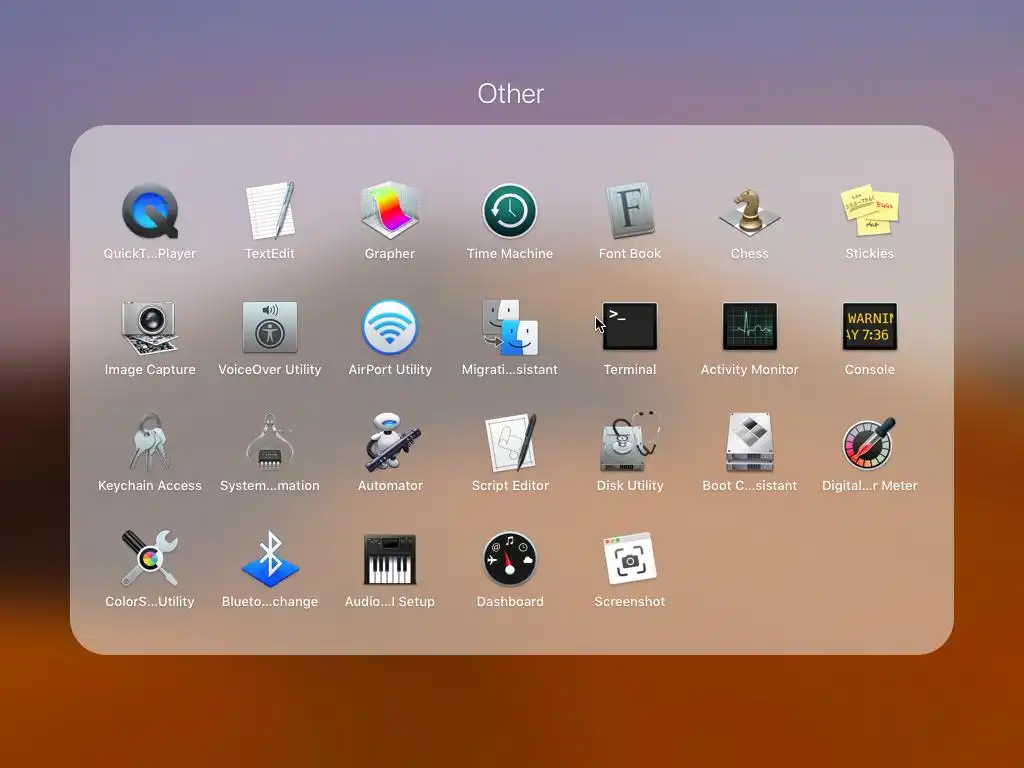Open Time Machine icon
The image size is (1024, 768).
pyautogui.click(x=510, y=211)
